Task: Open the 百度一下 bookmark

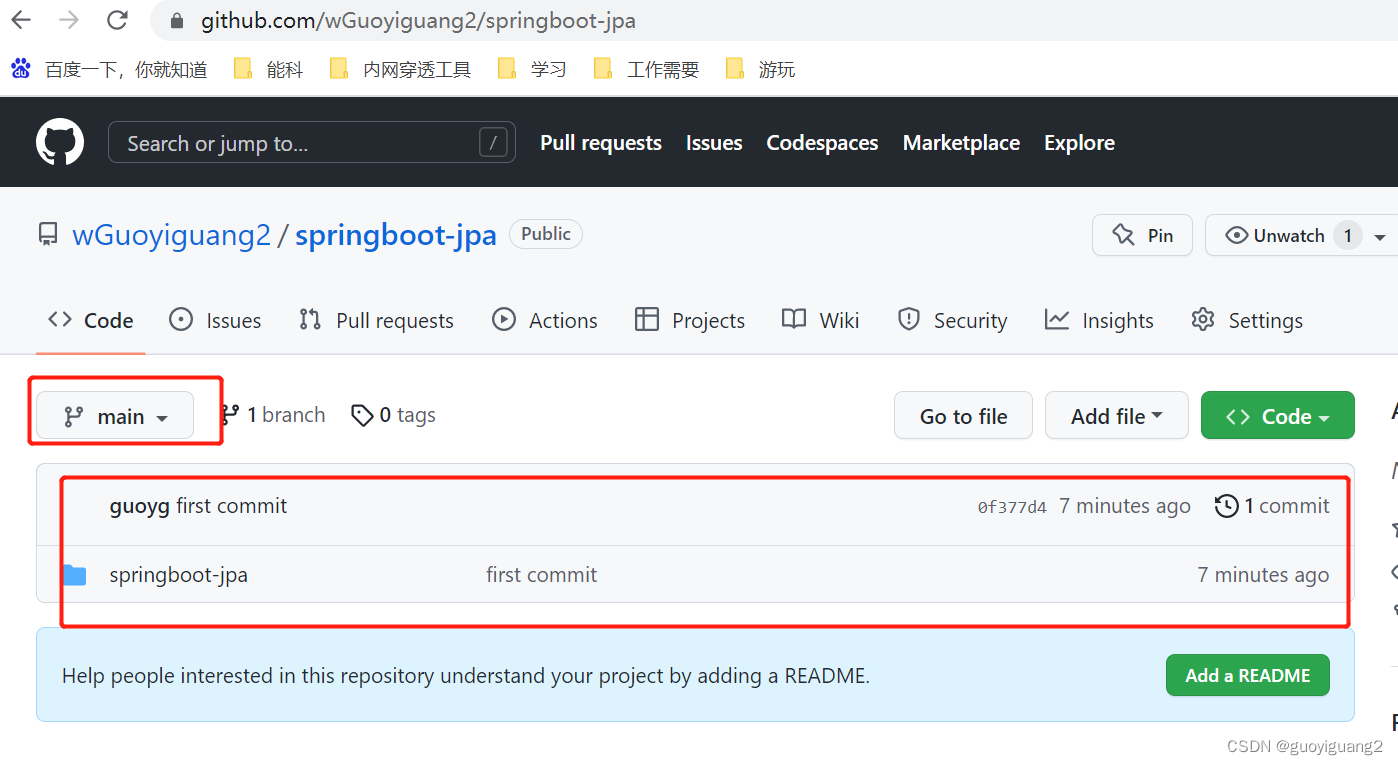Action: (x=110, y=69)
